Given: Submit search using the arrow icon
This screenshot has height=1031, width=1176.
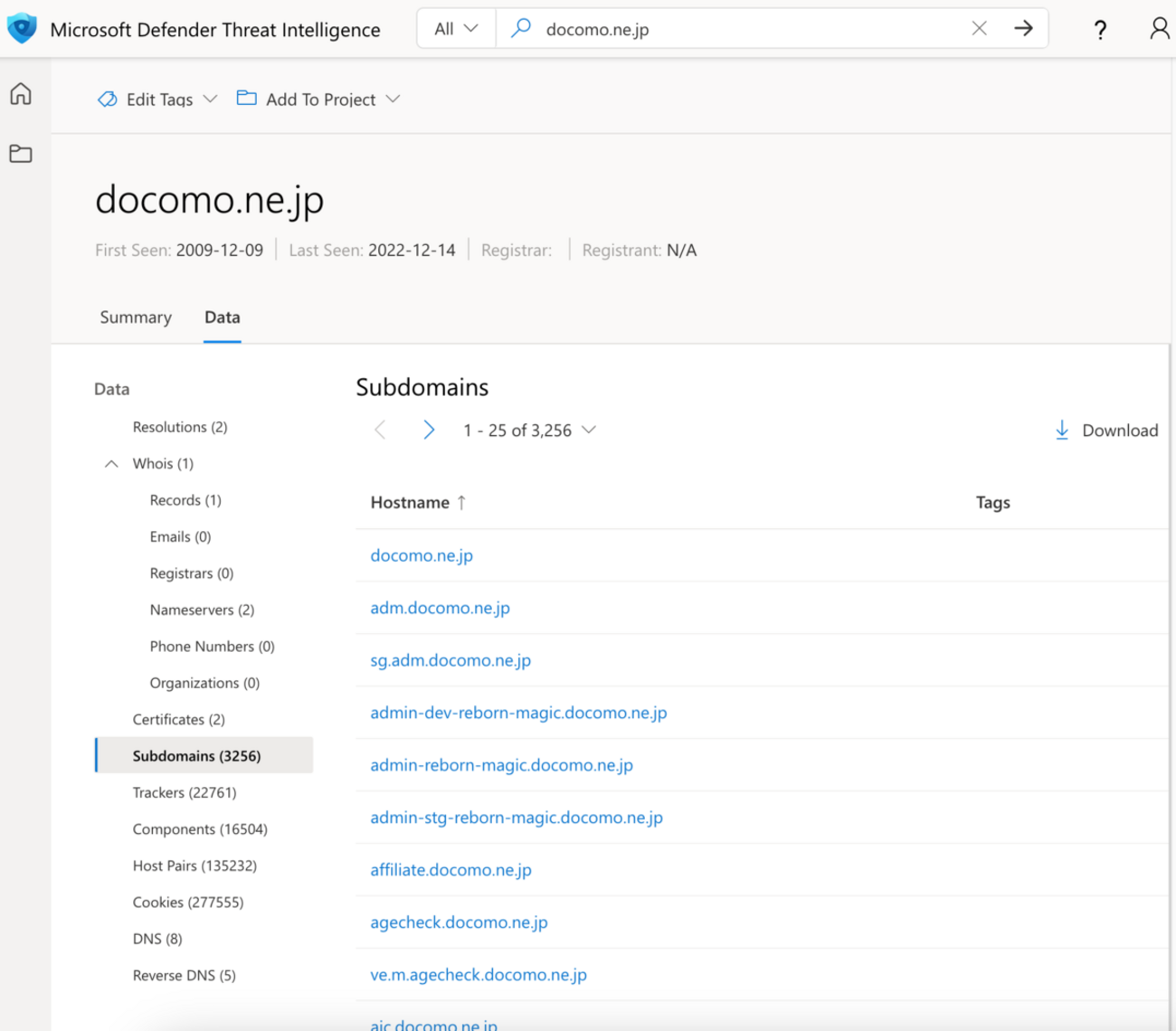Looking at the screenshot, I should [1023, 29].
